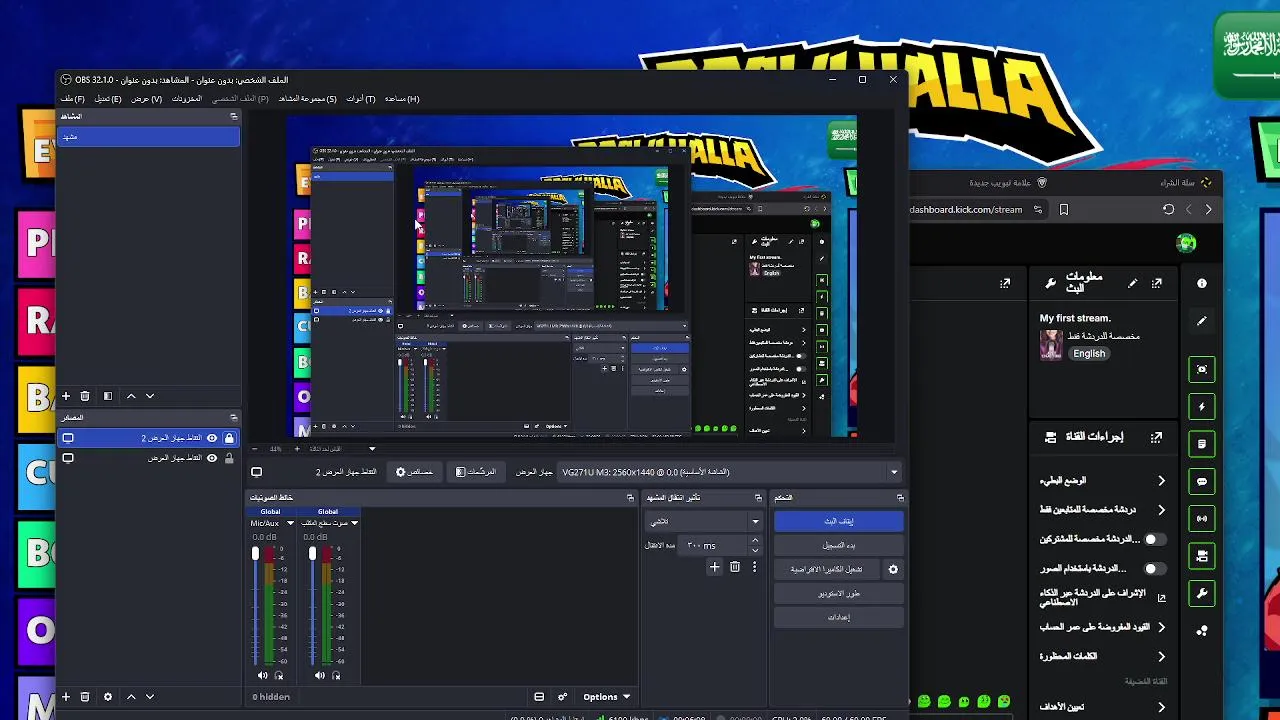The width and height of the screenshot is (1280, 720).
Task: Add a new scene transition
Action: [x=714, y=567]
